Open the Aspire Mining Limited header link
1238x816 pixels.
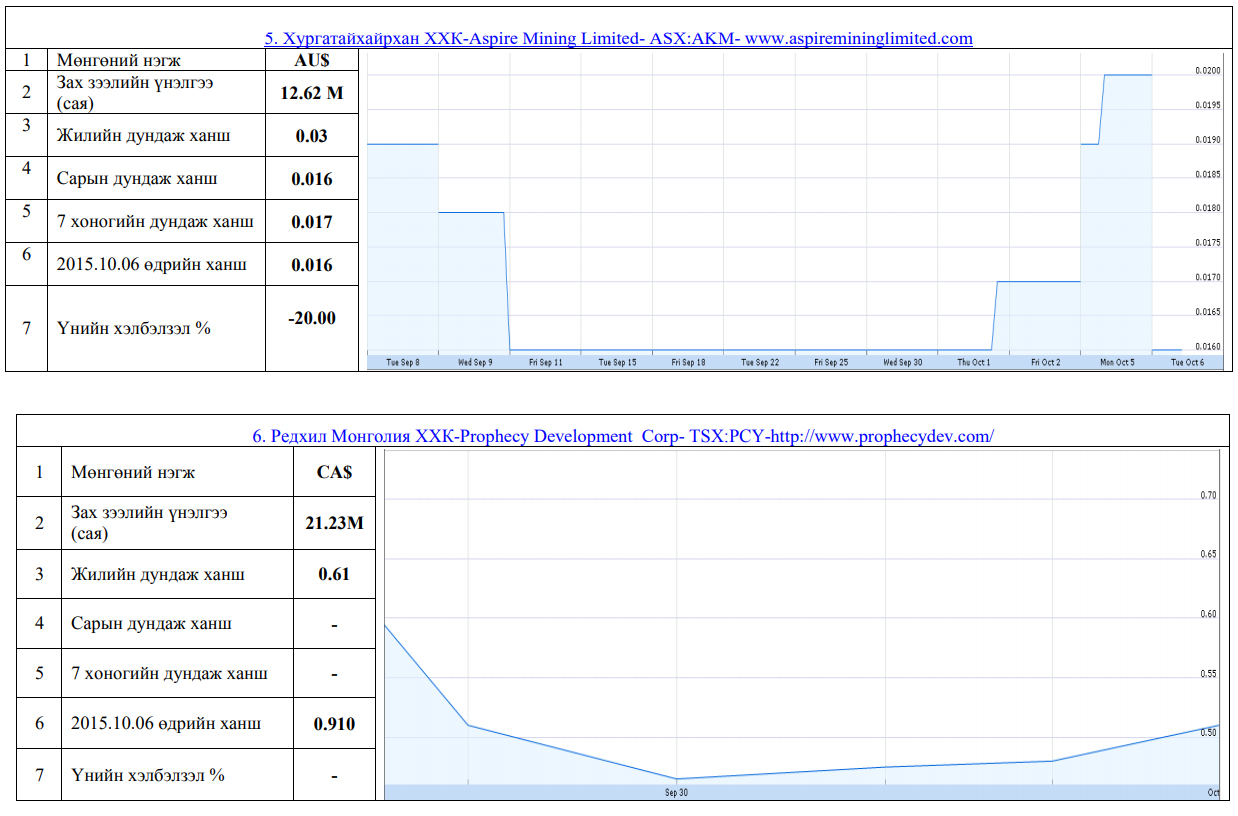click(618, 39)
